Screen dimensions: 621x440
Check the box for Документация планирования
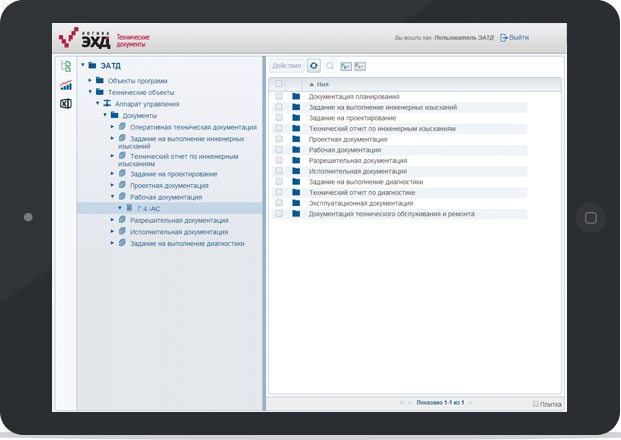[x=279, y=97]
